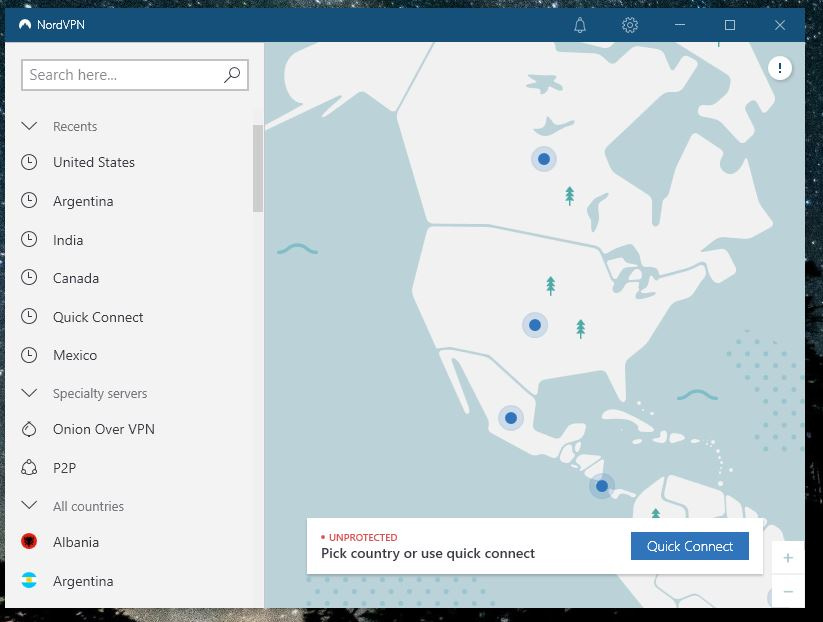Open notifications bell icon
823x622 pixels.
click(x=579, y=25)
